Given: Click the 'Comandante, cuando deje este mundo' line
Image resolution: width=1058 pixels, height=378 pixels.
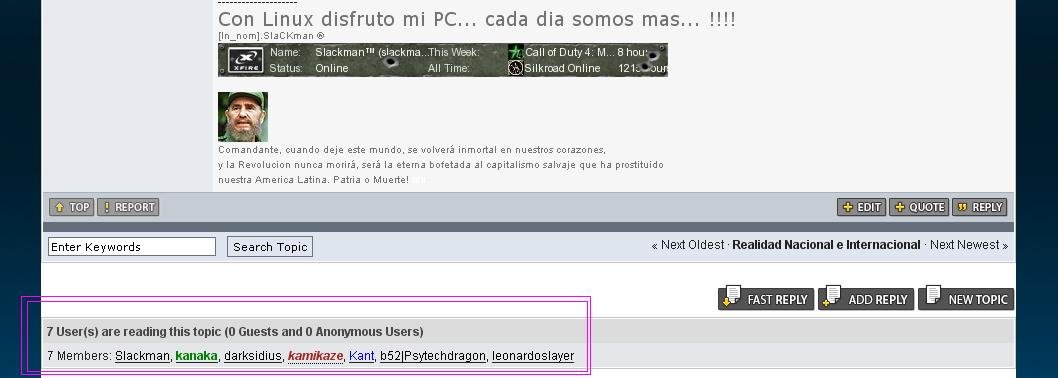Looking at the screenshot, I should tap(412, 150).
